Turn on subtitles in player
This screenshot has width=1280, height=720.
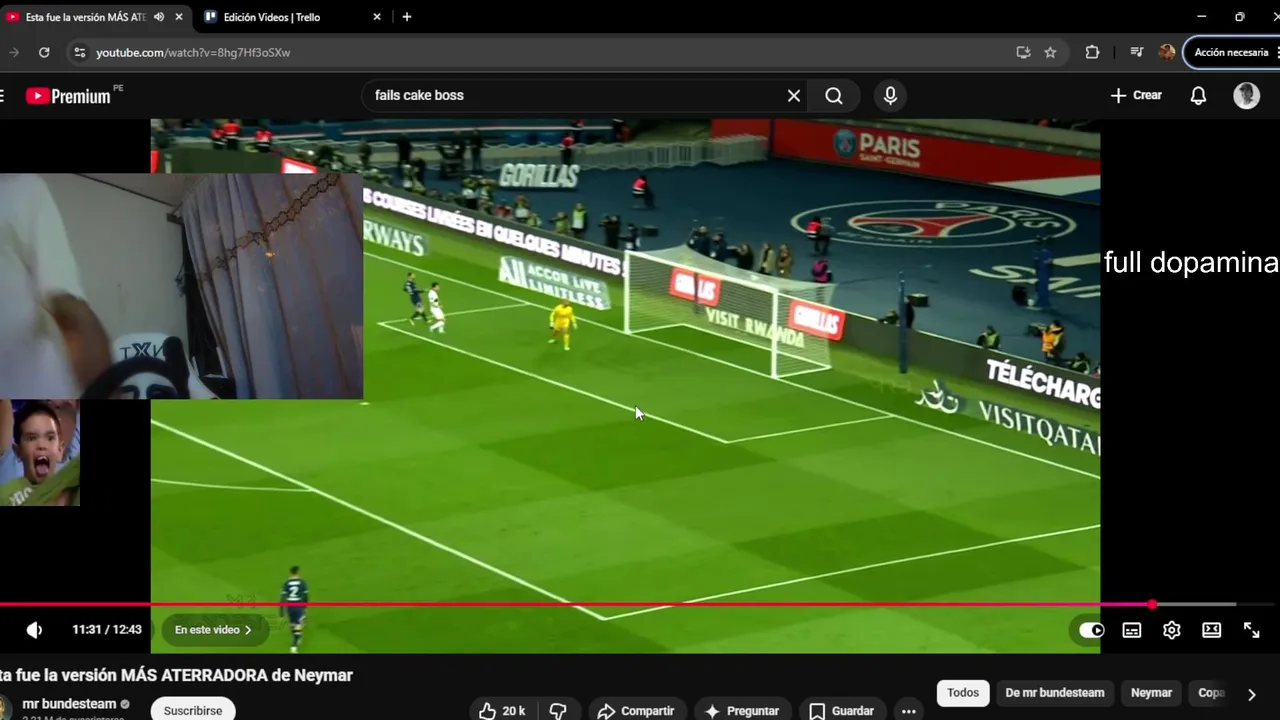[x=1132, y=630]
